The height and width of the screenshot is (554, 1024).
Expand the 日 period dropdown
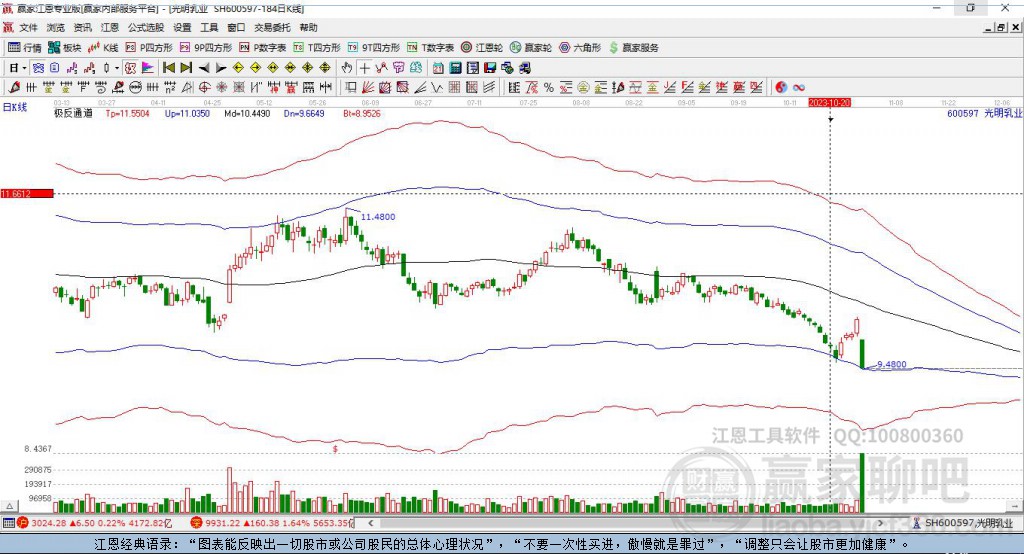click(x=24, y=68)
